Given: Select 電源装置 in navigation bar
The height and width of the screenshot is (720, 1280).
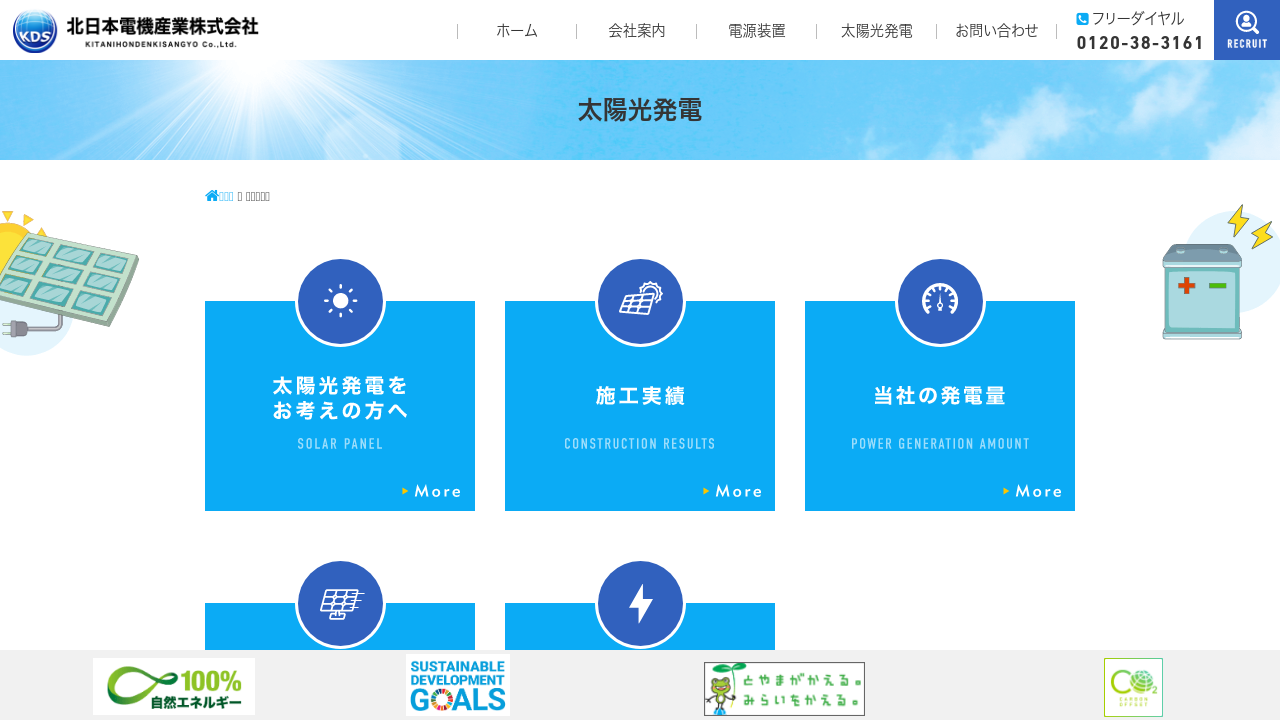Looking at the screenshot, I should click(x=757, y=31).
